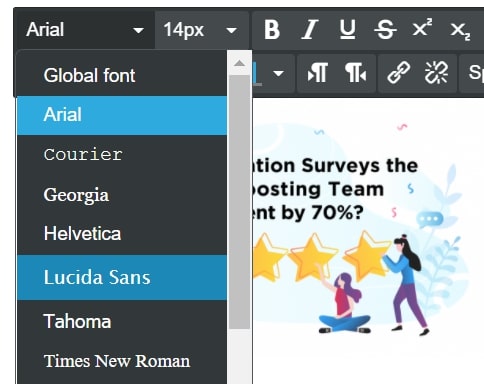Toggle underline formatting
Viewport: 484px width, 384px height.
point(347,30)
